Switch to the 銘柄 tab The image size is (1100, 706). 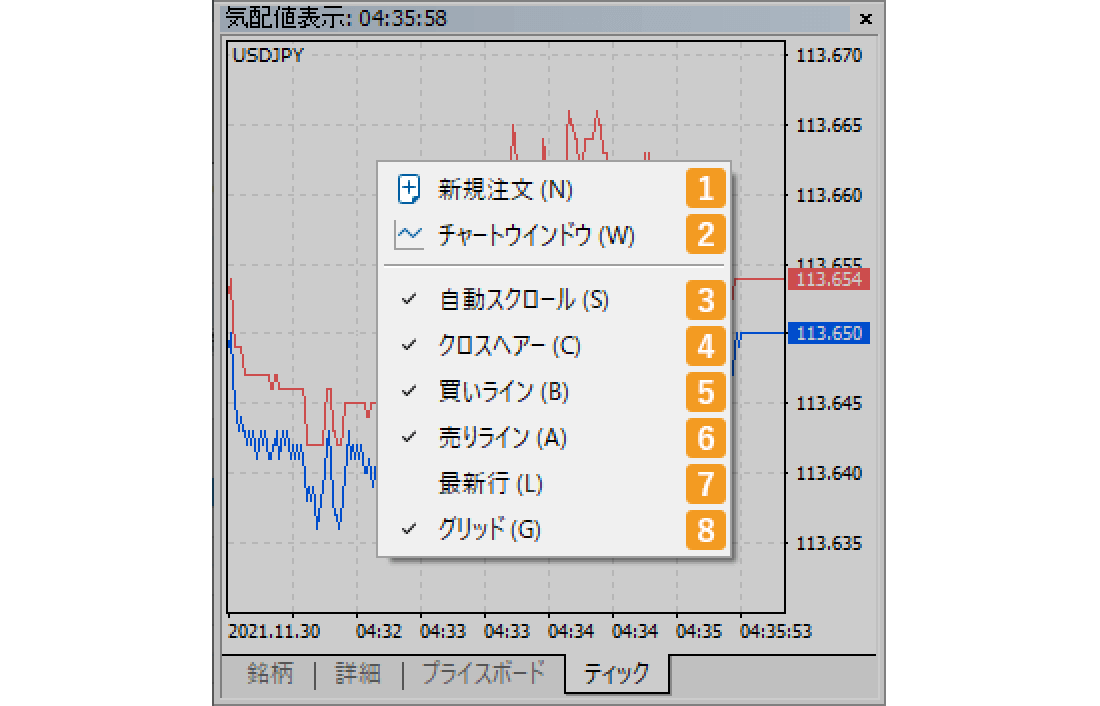[x=270, y=674]
